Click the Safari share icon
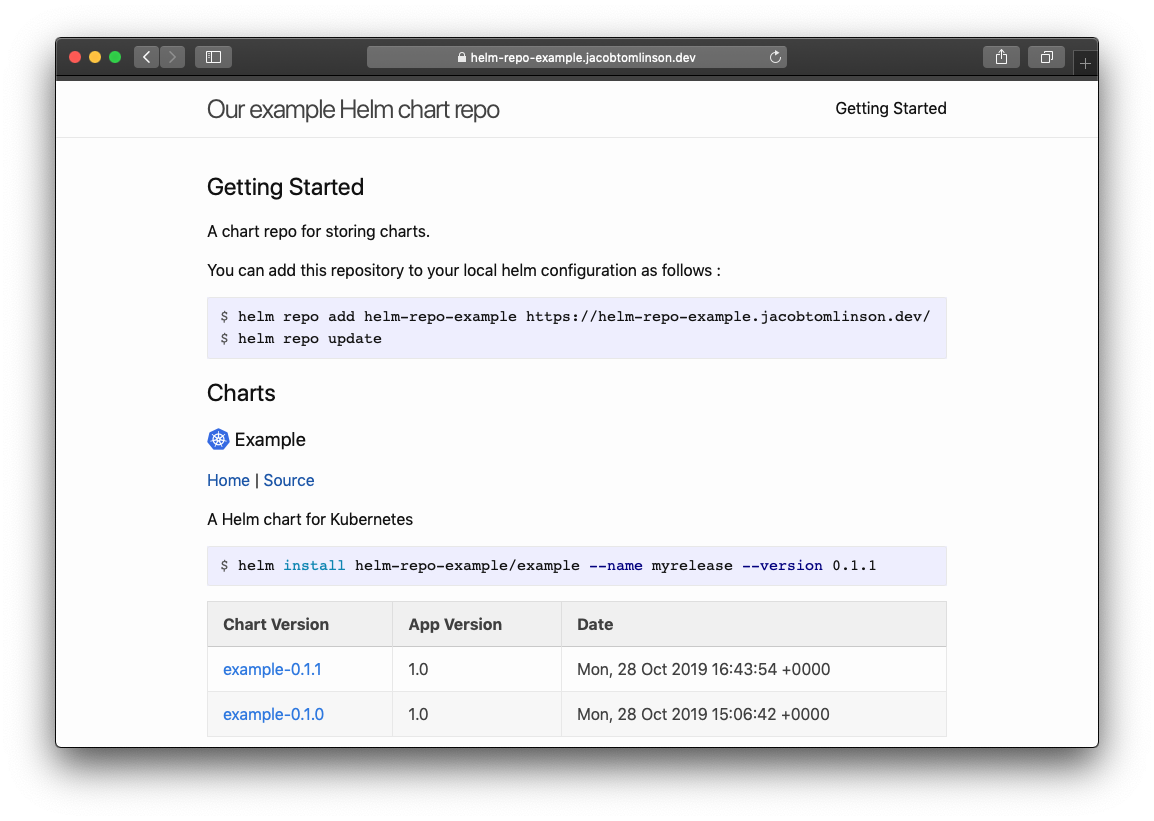The height and width of the screenshot is (821, 1154). coord(1001,57)
